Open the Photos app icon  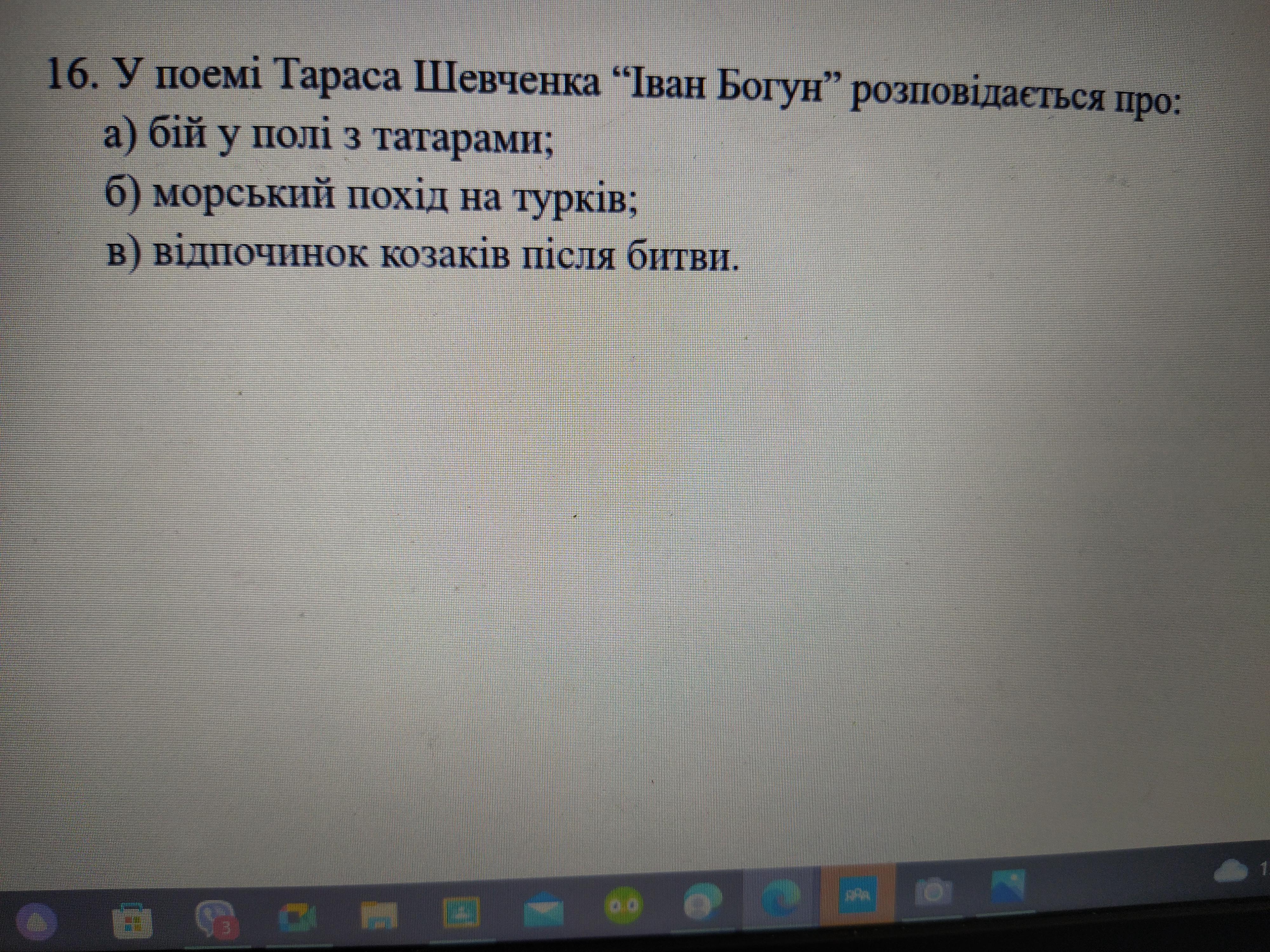click(1009, 887)
